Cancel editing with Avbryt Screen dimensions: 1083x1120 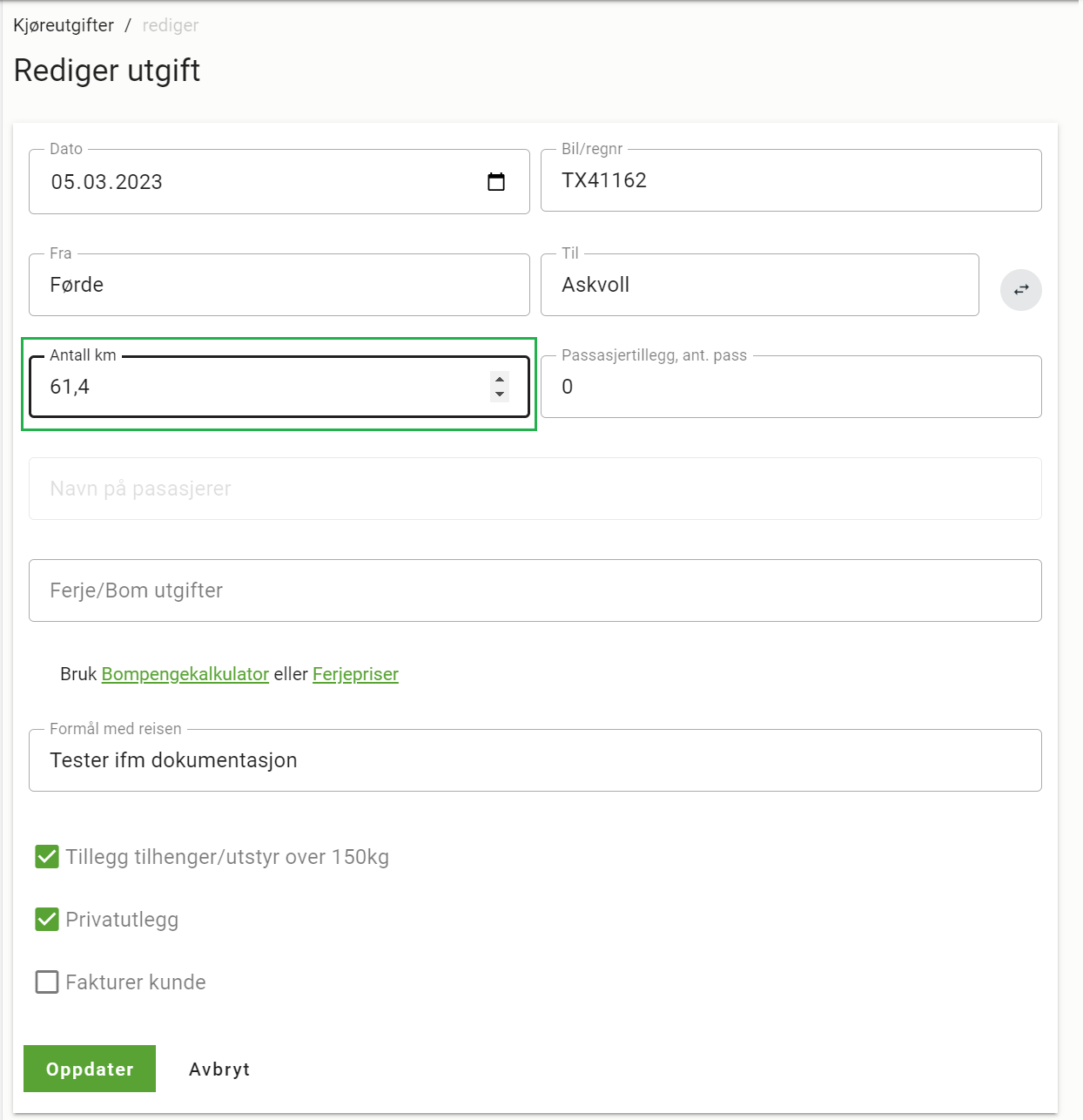pyautogui.click(x=219, y=1069)
